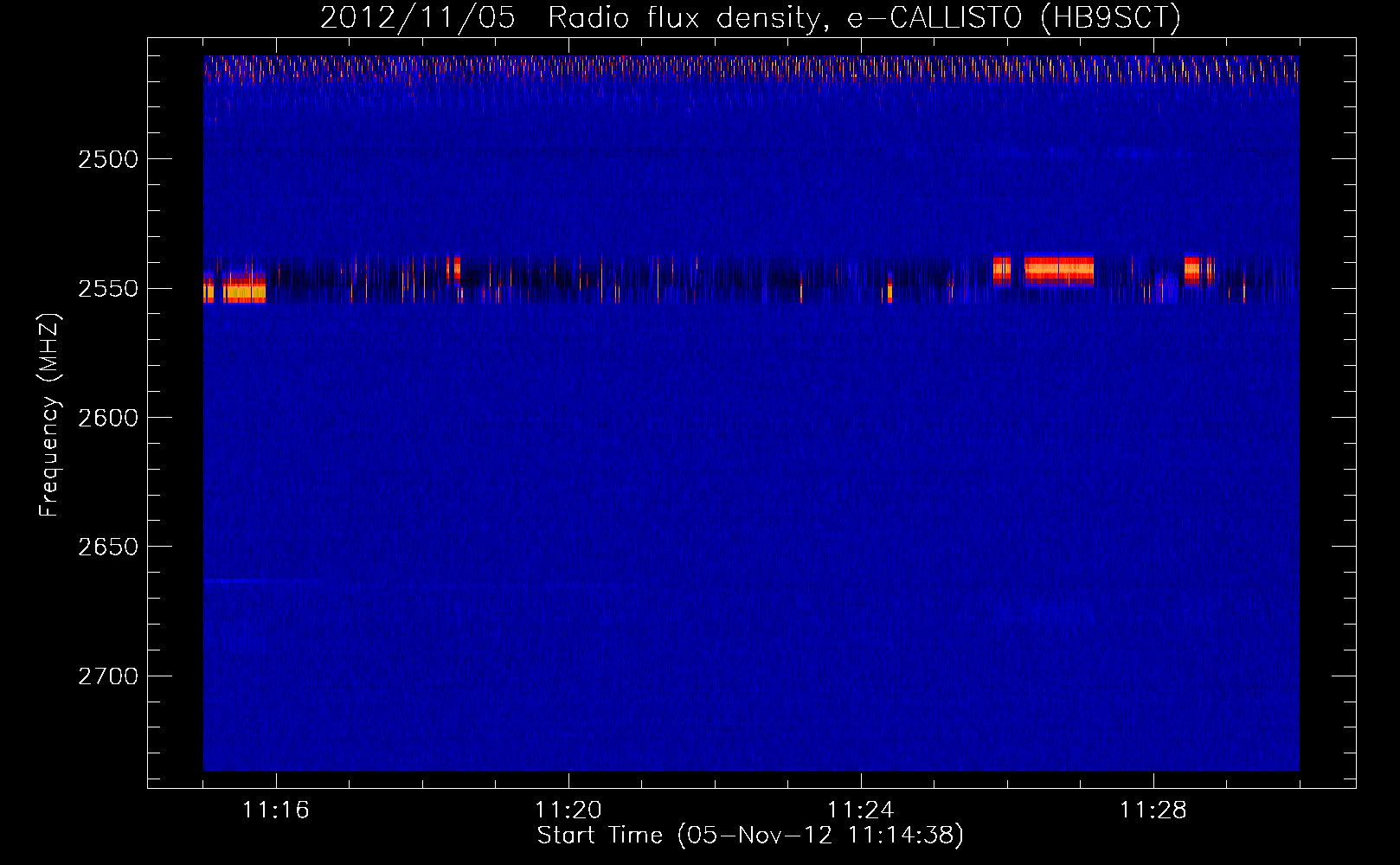Click the 2650 frequency tick label

(x=108, y=547)
